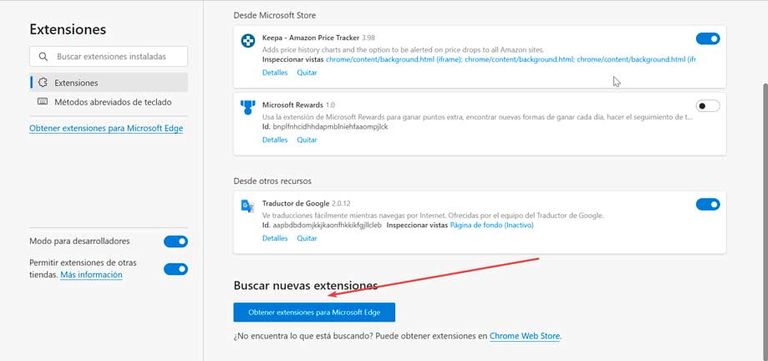Image resolution: width=768 pixels, height=361 pixels.
Task: Toggle Modo para desarrolladores off
Action: 176,241
